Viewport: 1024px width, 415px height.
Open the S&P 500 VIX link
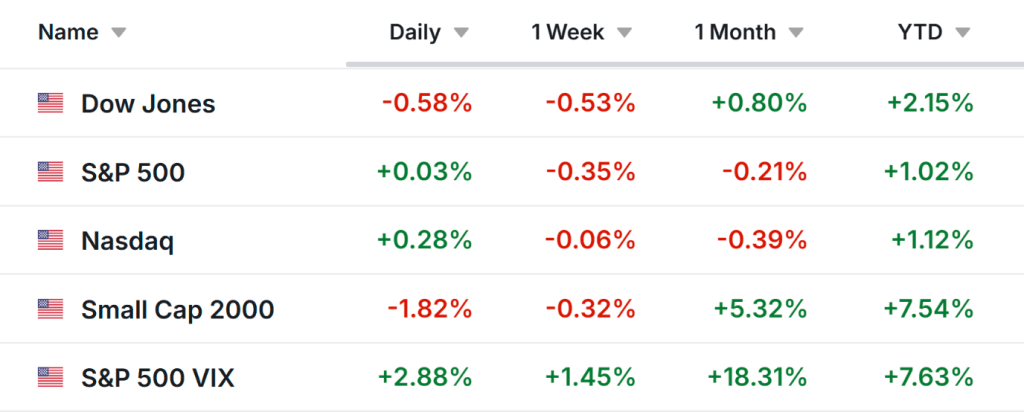click(158, 377)
